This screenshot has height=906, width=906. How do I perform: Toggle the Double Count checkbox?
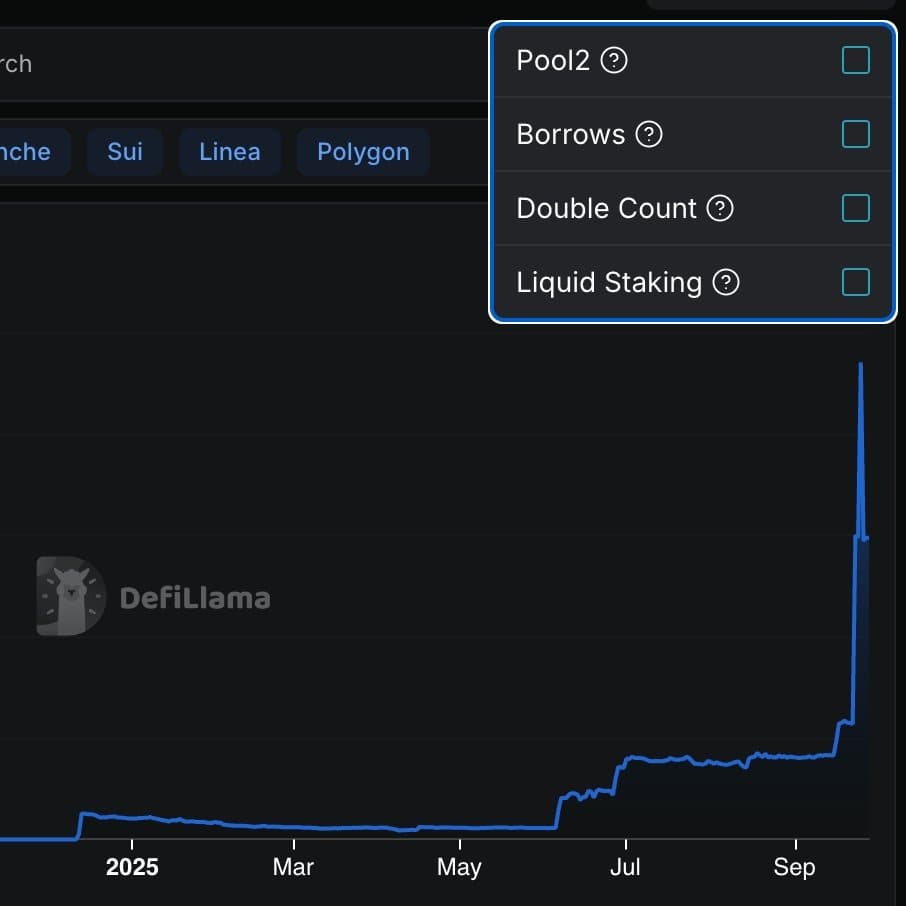[855, 208]
